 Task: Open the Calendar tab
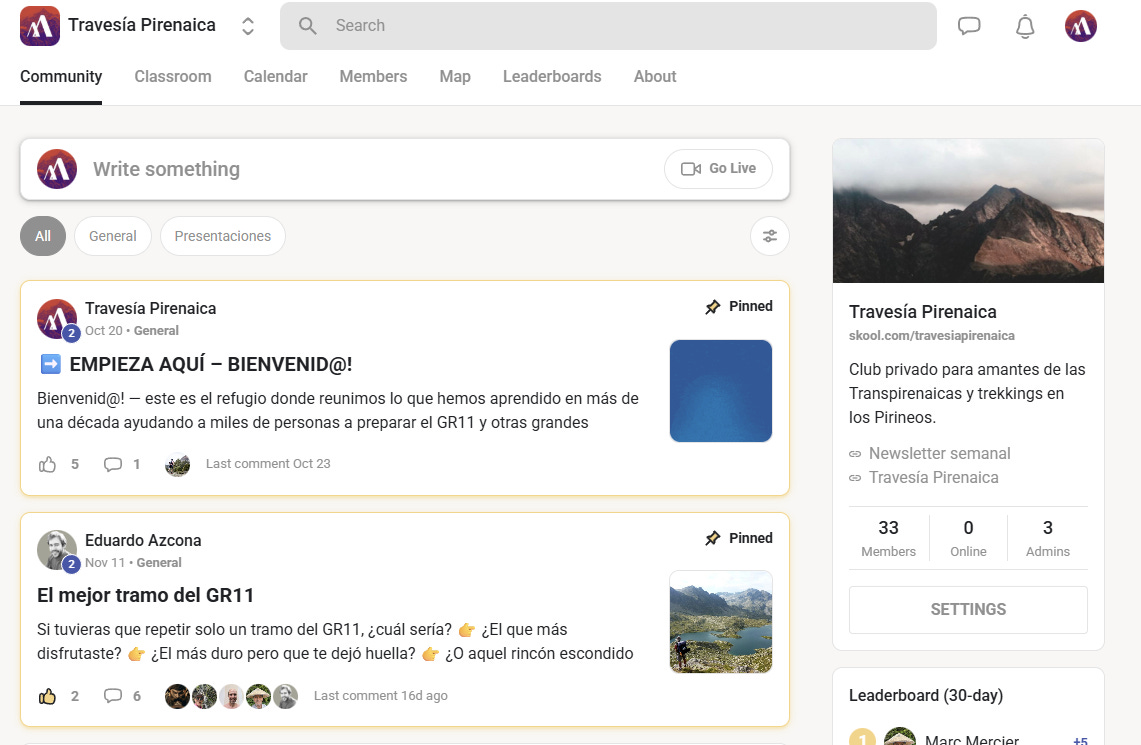[x=275, y=76]
